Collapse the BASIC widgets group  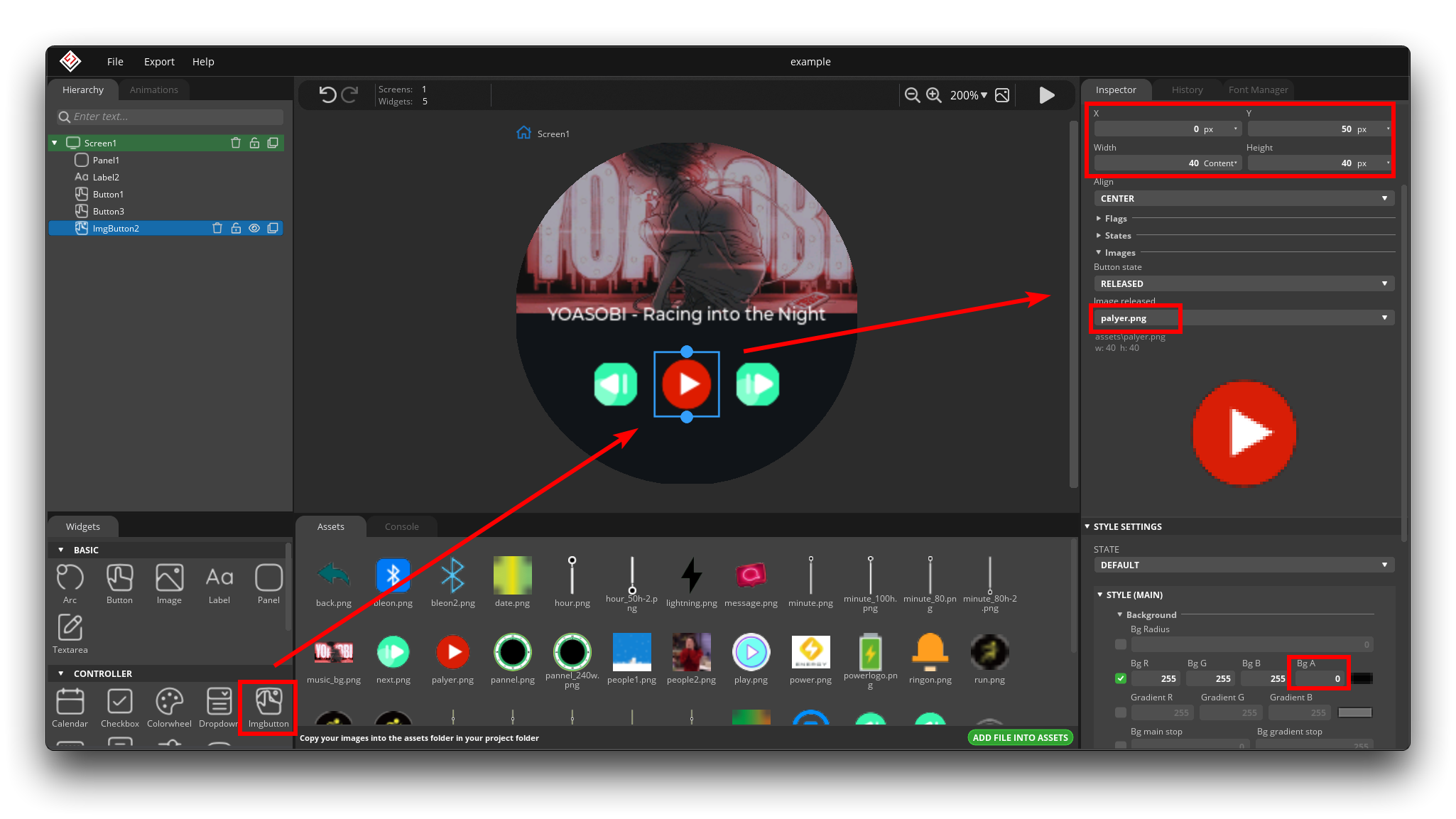(61, 550)
